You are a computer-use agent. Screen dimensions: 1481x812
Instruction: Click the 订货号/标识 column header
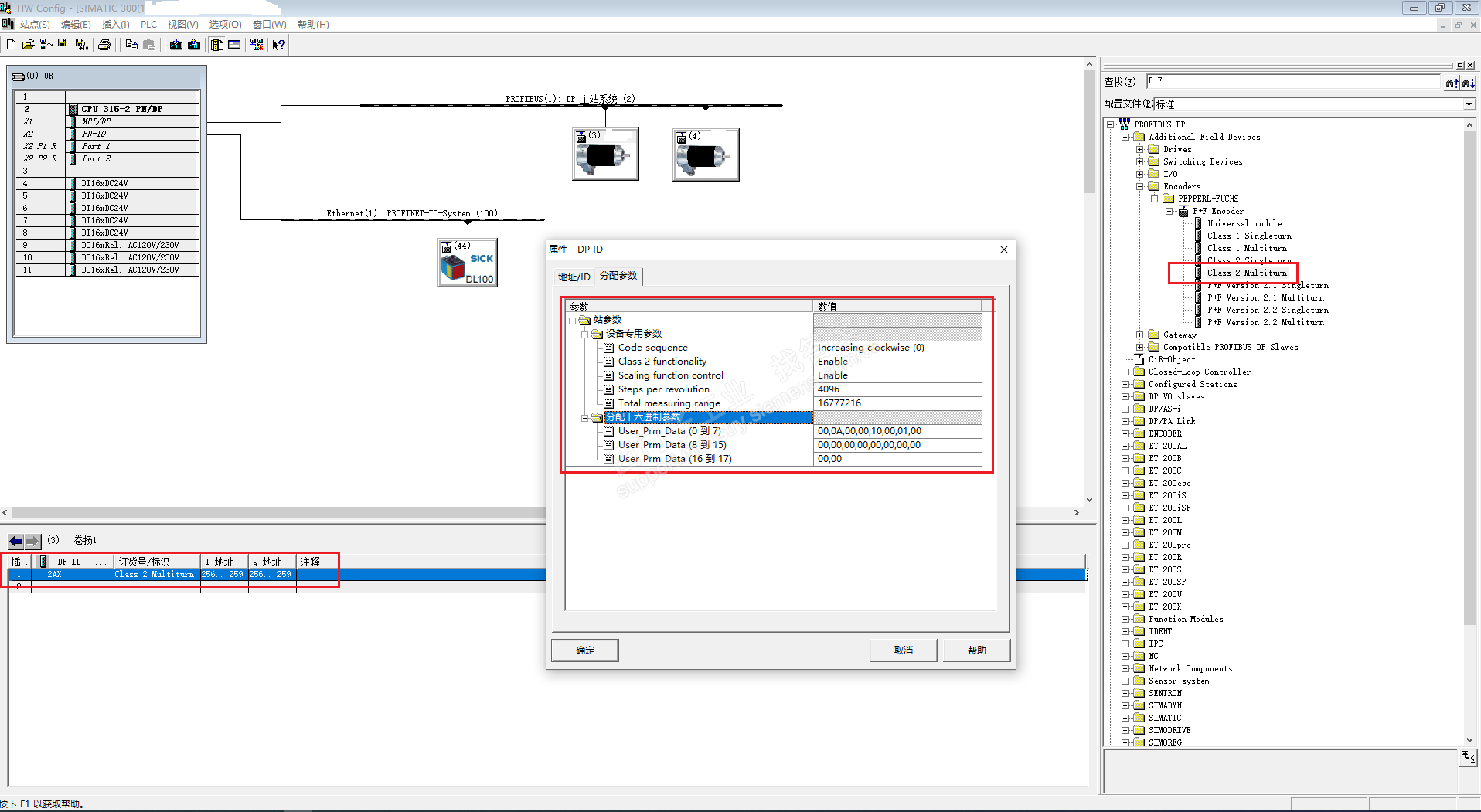coord(157,562)
